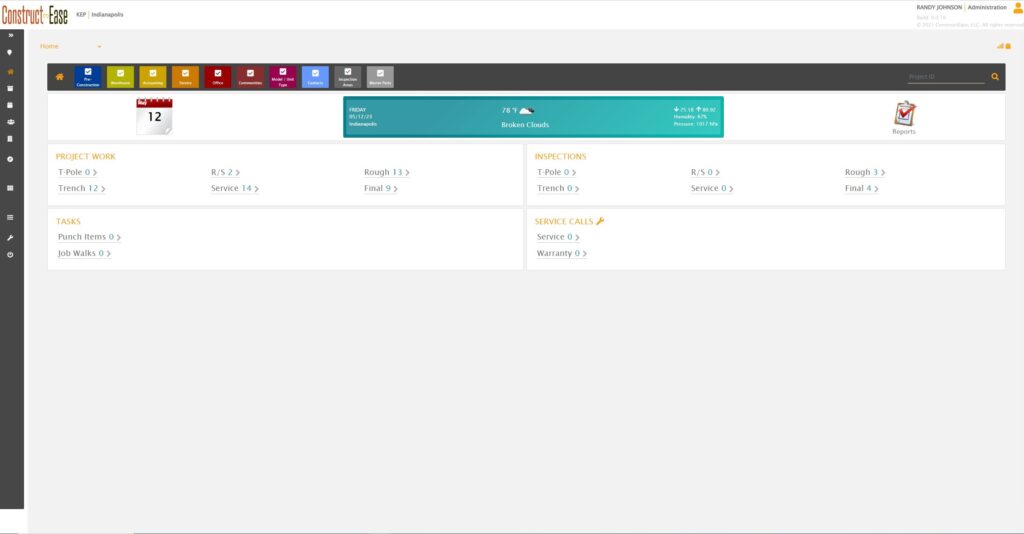Open the people group icon in the sidebar
This screenshot has width=1024, height=534.
coord(10,122)
